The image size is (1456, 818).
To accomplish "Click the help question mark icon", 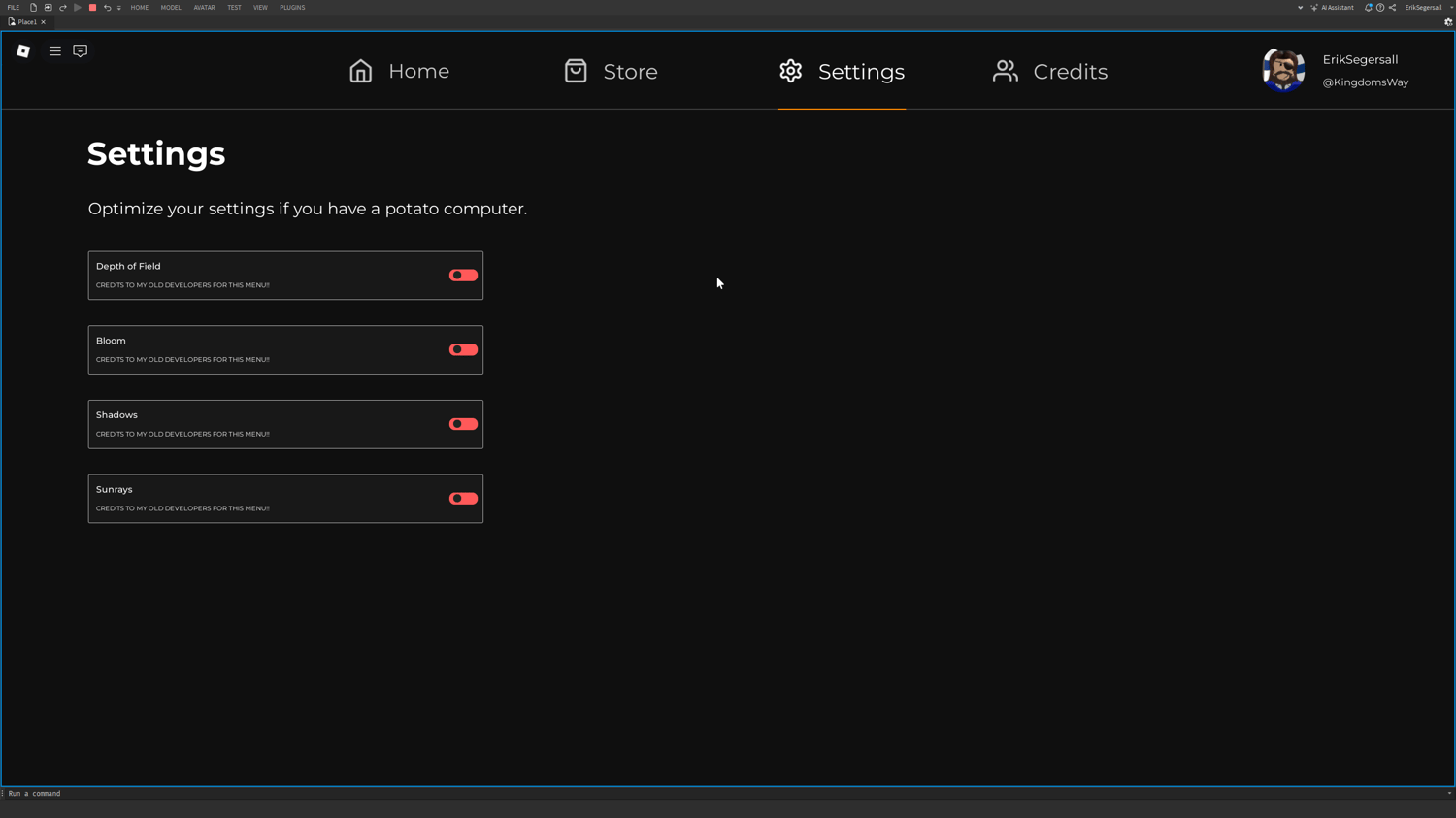I will coord(1380,8).
